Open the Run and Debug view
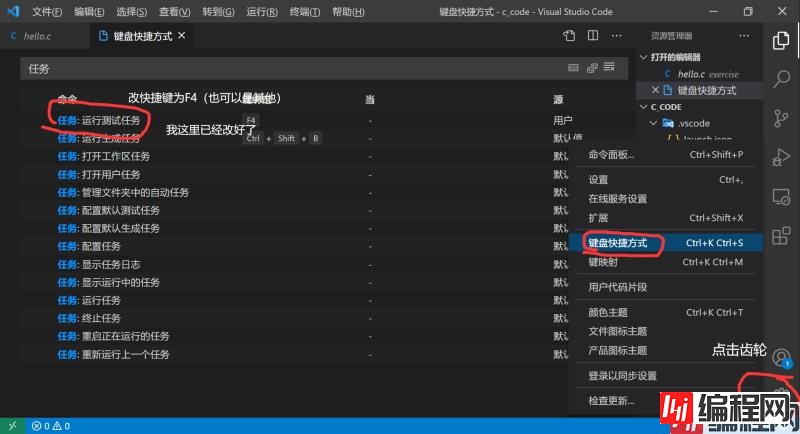Viewport: 800px width, 434px height. coord(782,157)
